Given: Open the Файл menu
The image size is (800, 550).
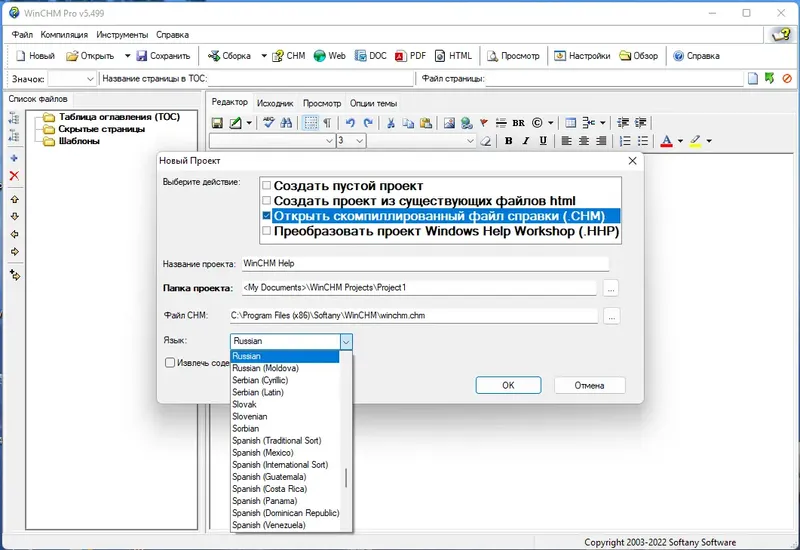Looking at the screenshot, I should pyautogui.click(x=22, y=35).
